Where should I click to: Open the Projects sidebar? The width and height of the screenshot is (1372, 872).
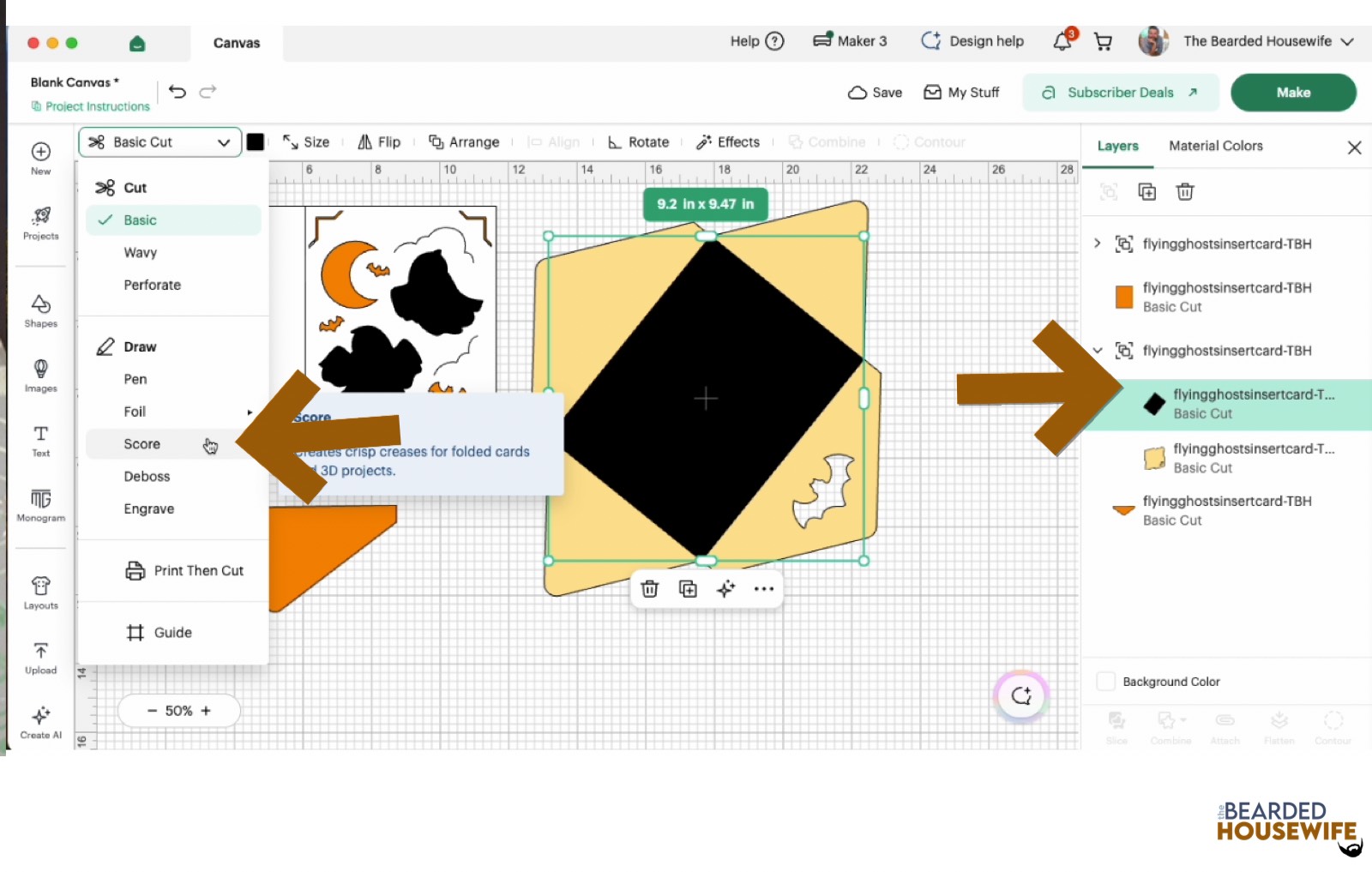pyautogui.click(x=40, y=224)
